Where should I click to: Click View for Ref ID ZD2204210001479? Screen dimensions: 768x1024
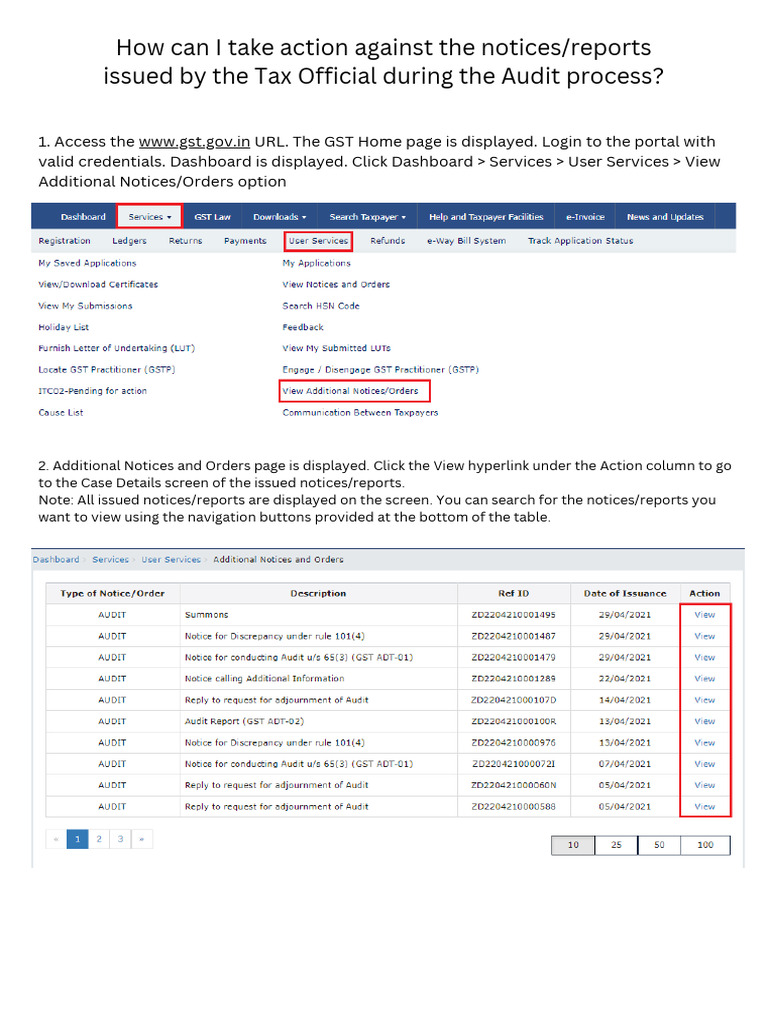pyautogui.click(x=705, y=658)
